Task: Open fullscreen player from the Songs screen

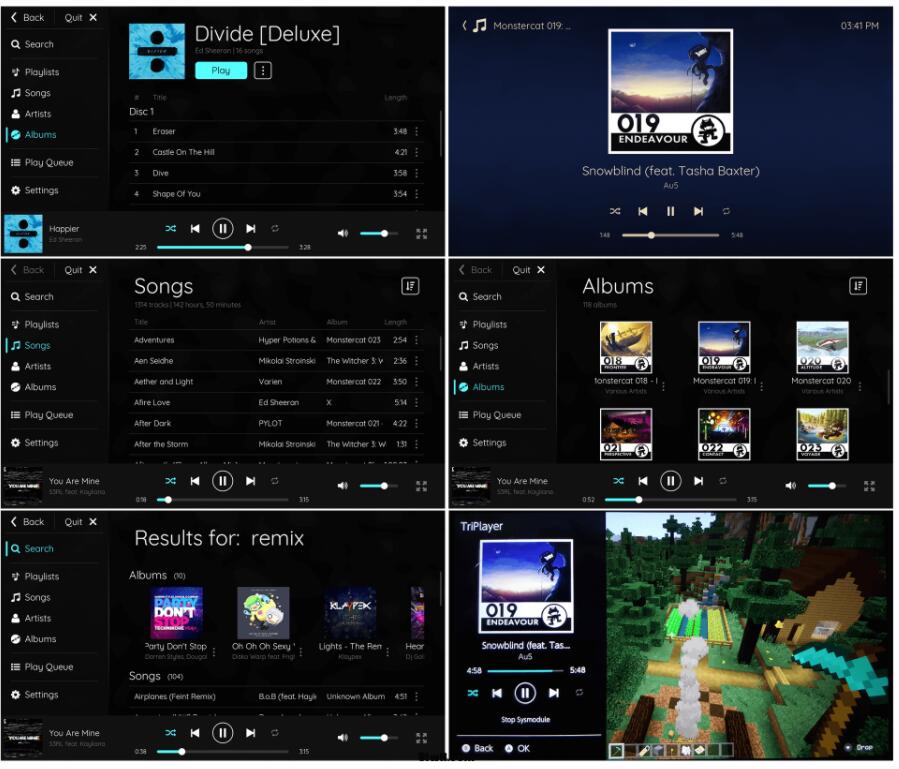Action: coord(421,486)
